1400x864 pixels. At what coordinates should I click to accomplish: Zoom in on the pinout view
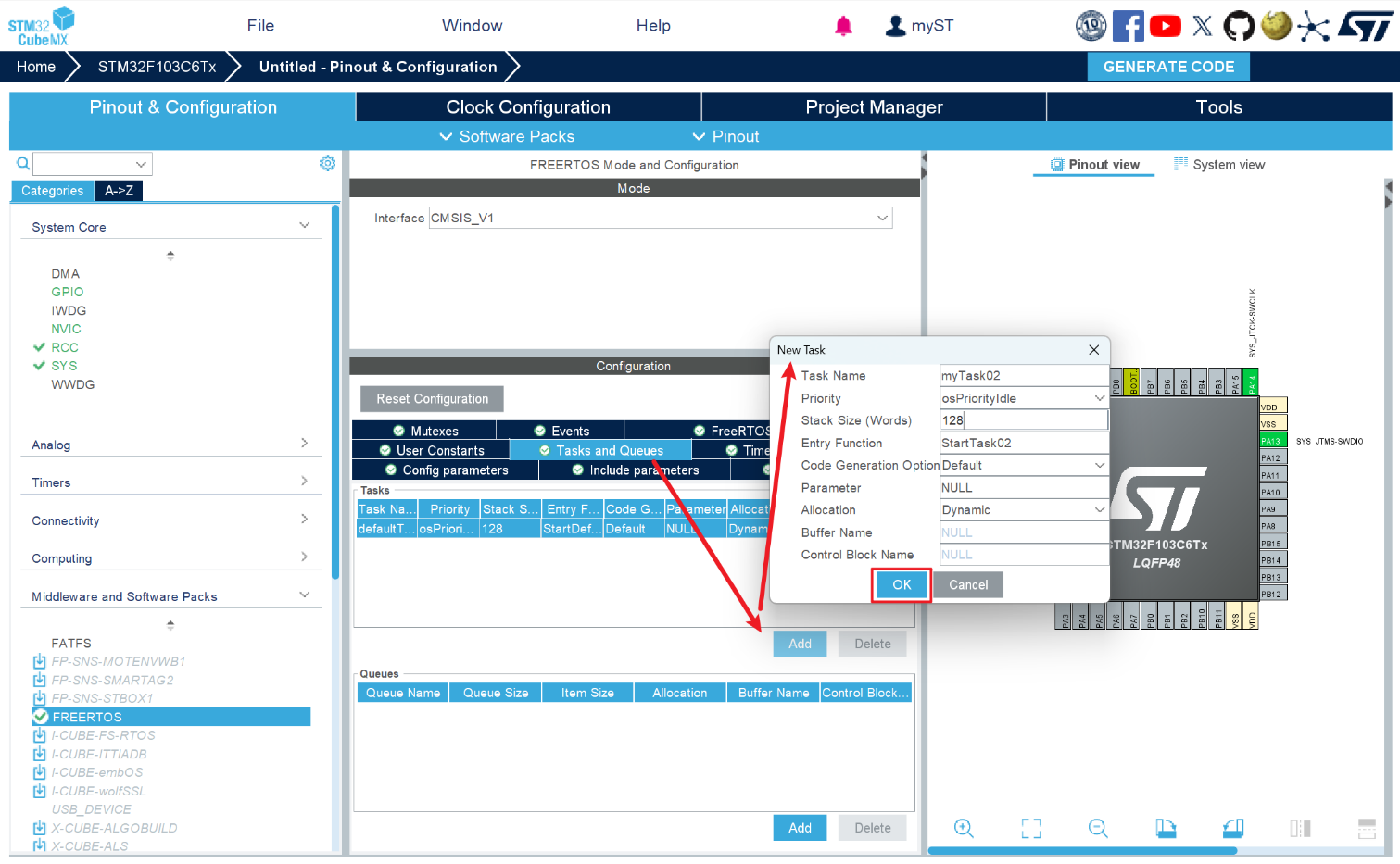click(x=964, y=828)
